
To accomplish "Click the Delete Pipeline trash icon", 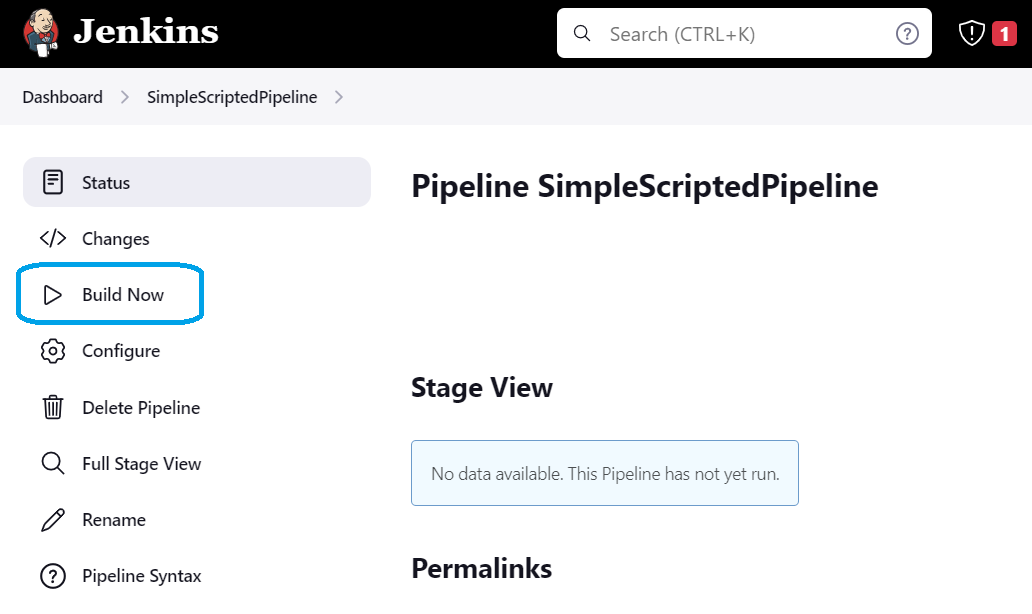I will point(53,407).
